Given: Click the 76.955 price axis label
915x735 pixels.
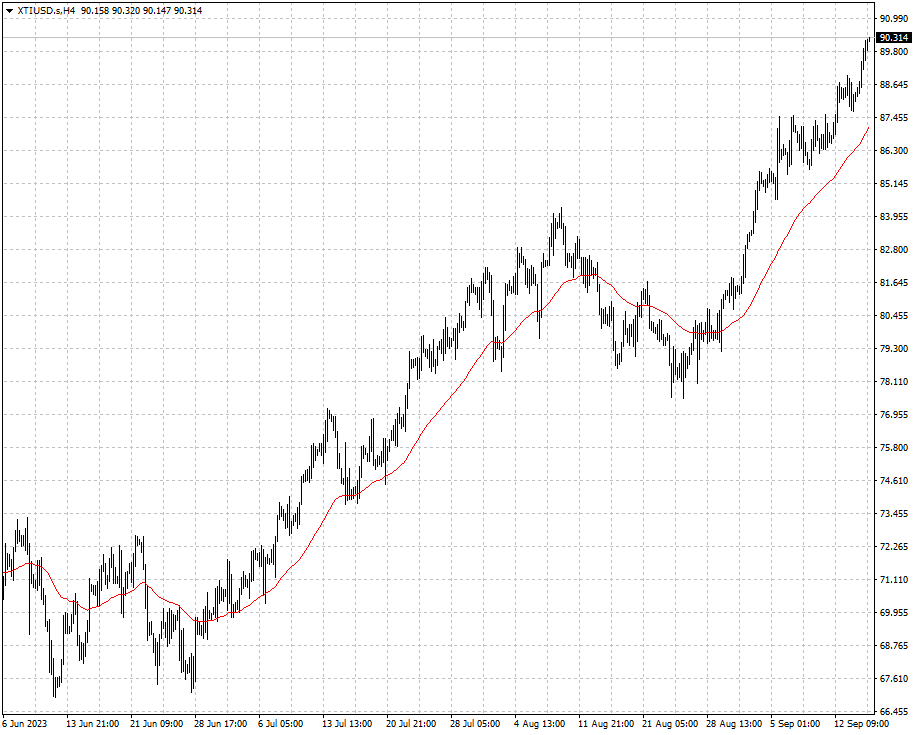Looking at the screenshot, I should tap(893, 415).
